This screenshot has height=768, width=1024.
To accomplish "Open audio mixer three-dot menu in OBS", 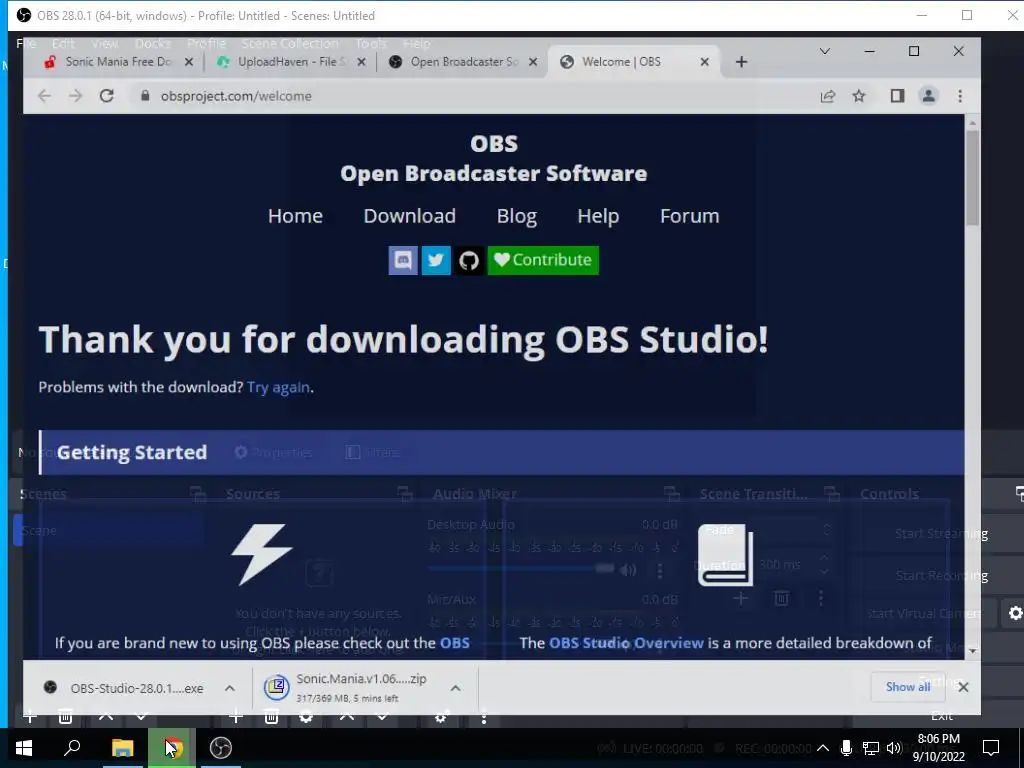I will click(x=483, y=716).
